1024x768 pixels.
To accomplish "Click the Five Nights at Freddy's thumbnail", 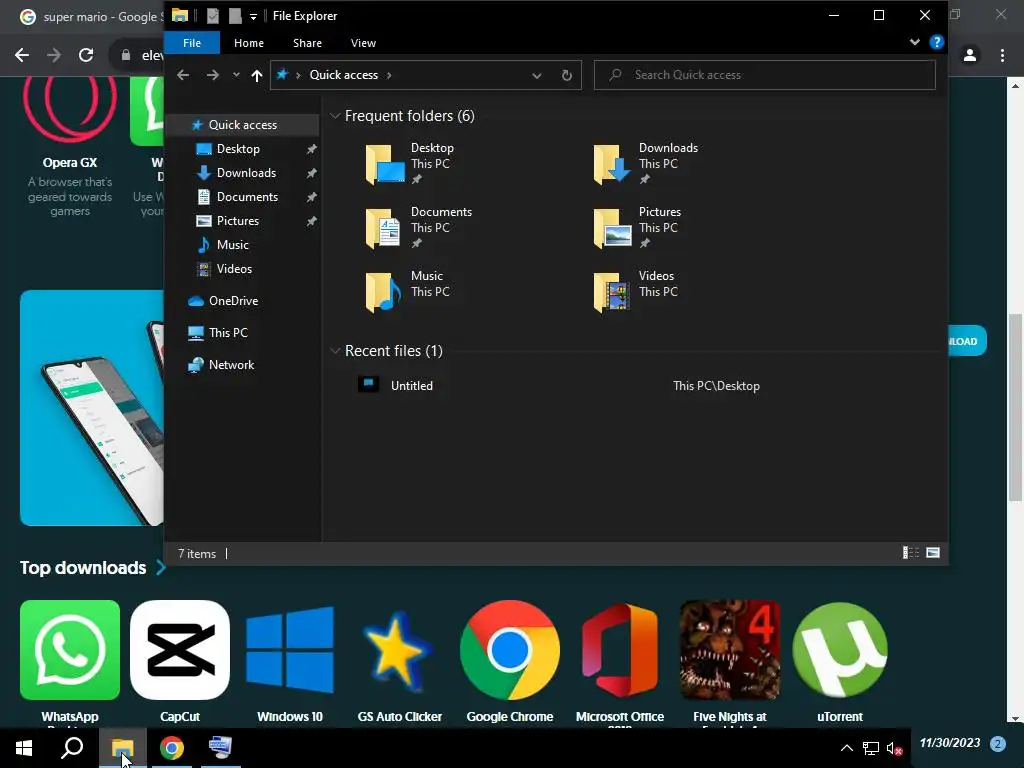I will 729,650.
